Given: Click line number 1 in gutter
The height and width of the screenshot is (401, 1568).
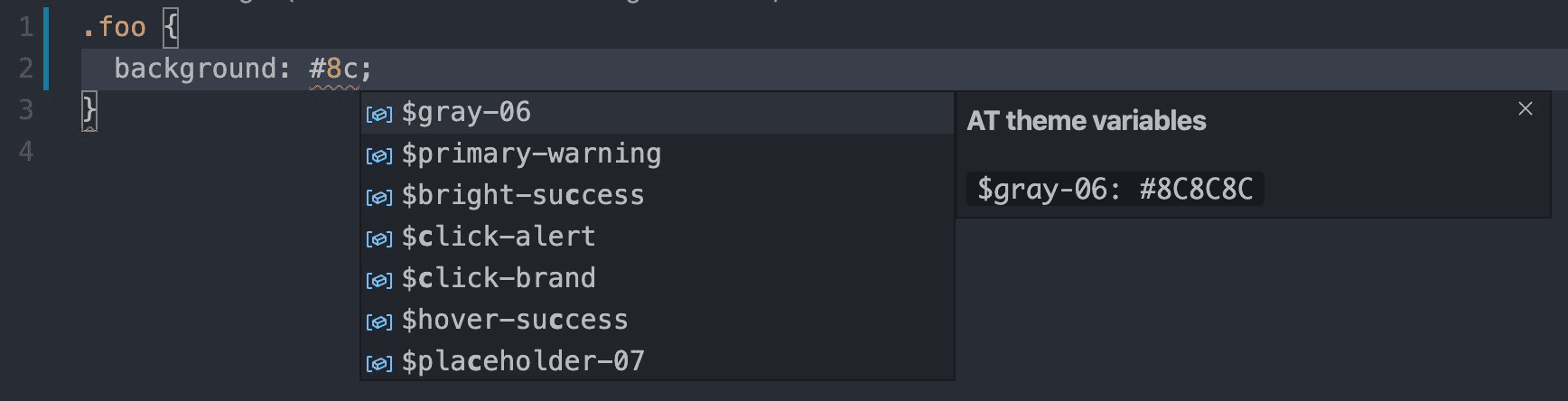Looking at the screenshot, I should coord(26,27).
